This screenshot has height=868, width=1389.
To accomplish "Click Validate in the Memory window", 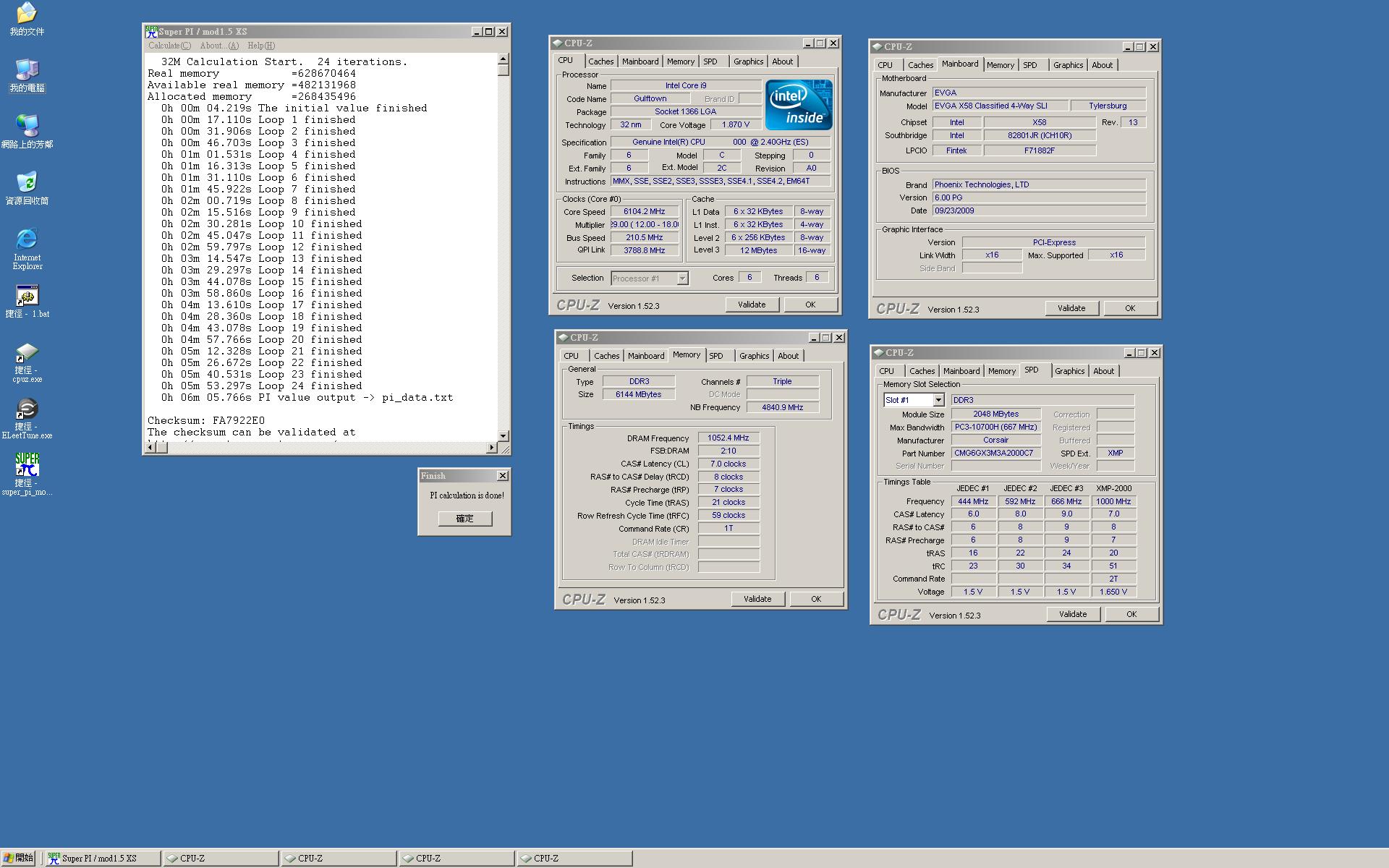I will point(757,599).
